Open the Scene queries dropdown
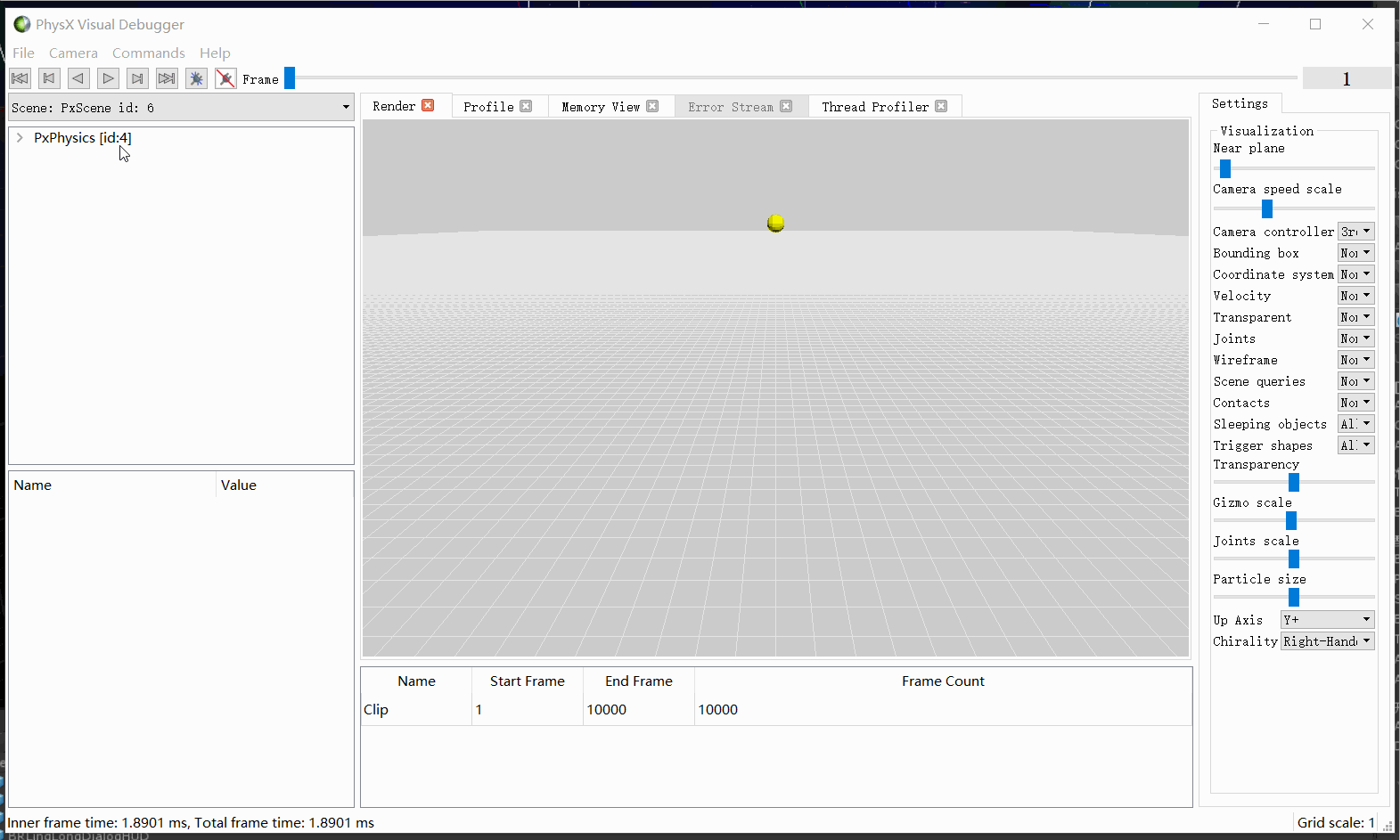Viewport: 1400px width, 840px height. 1355,381
